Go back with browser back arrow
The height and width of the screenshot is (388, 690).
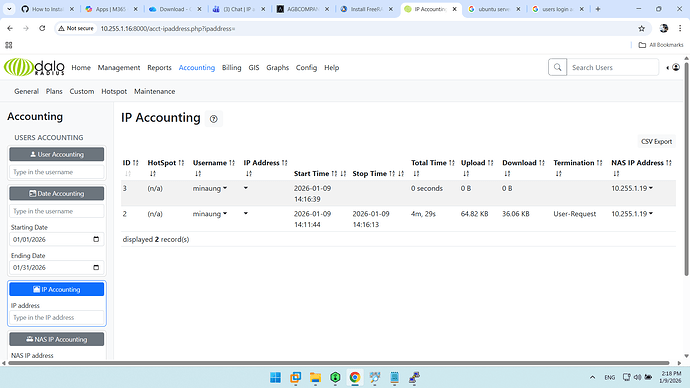click(x=10, y=28)
